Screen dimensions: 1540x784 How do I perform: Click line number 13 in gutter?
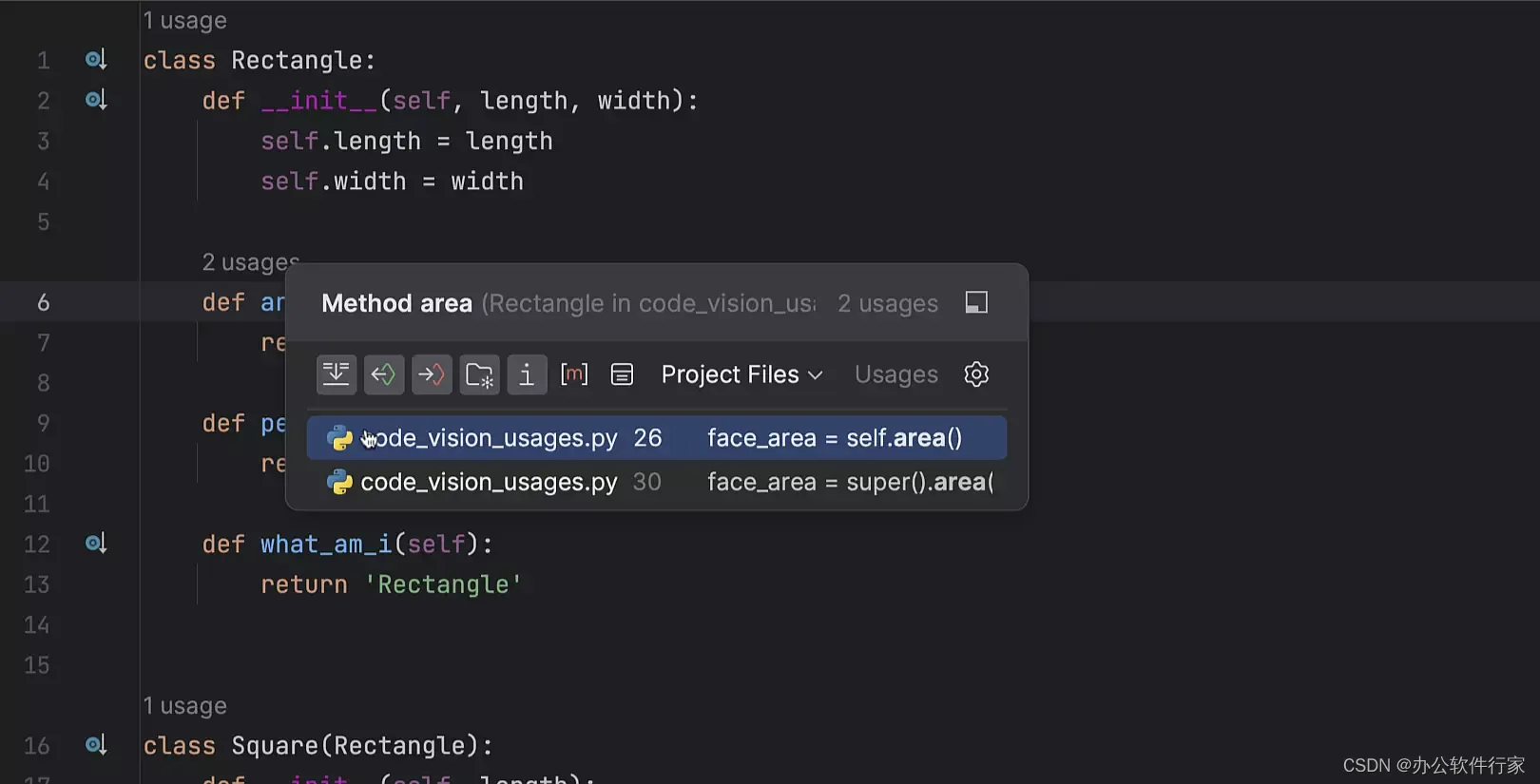37,584
